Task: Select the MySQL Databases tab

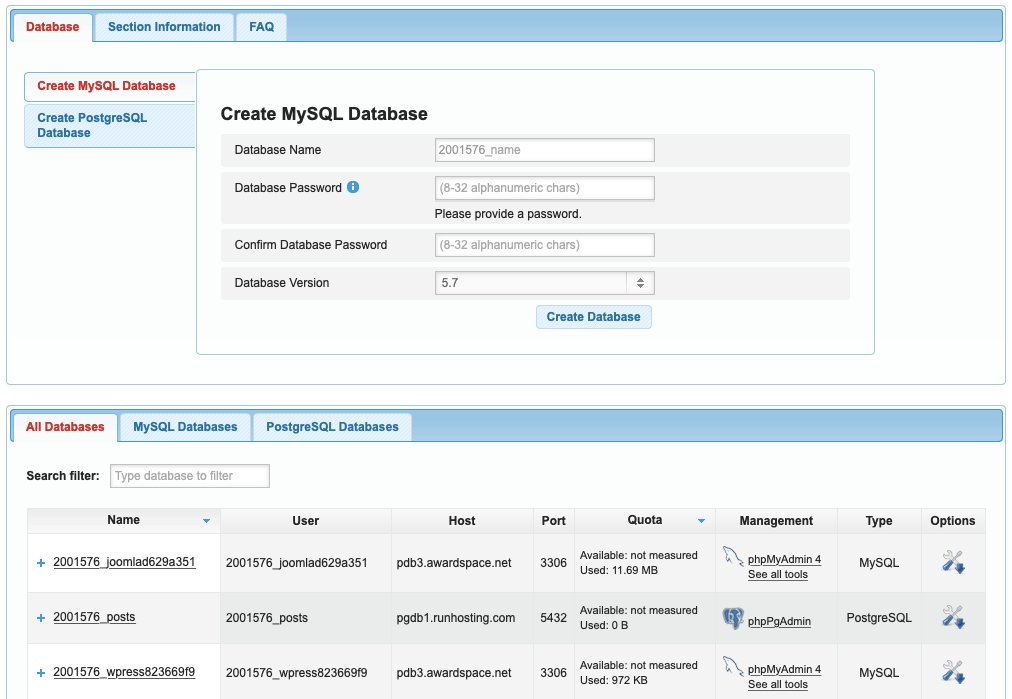Action: (185, 427)
